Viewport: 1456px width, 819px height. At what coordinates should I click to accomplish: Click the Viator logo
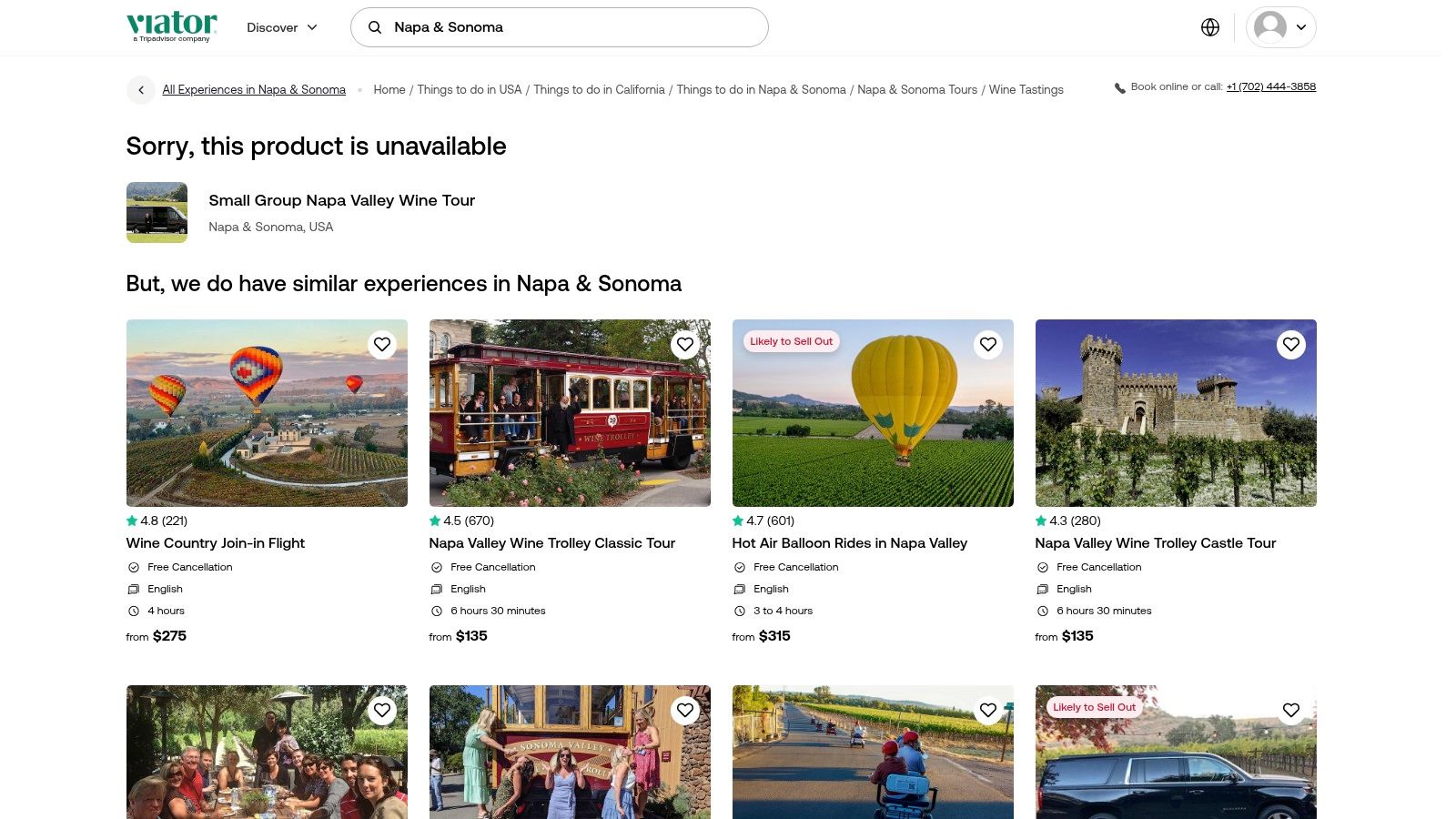172,26
